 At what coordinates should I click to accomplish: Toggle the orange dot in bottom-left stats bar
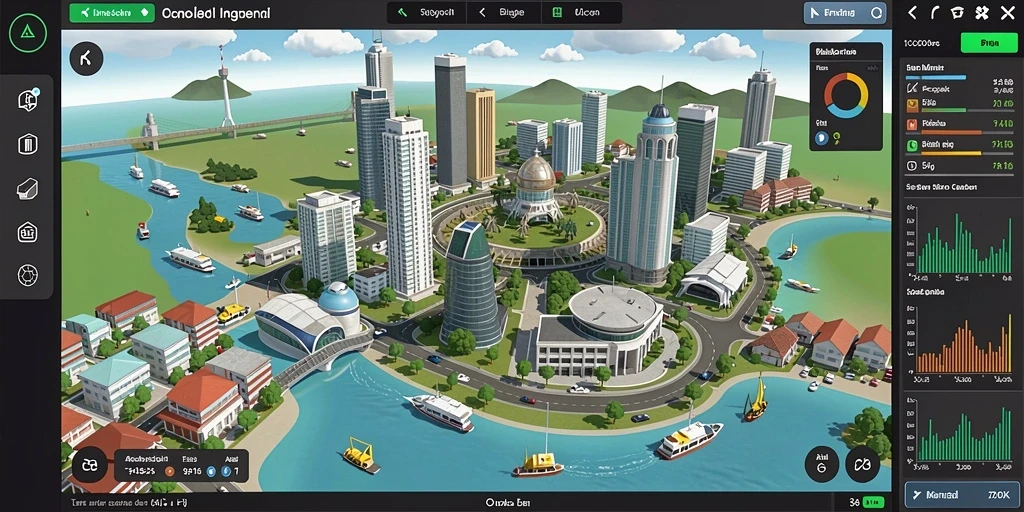[169, 471]
